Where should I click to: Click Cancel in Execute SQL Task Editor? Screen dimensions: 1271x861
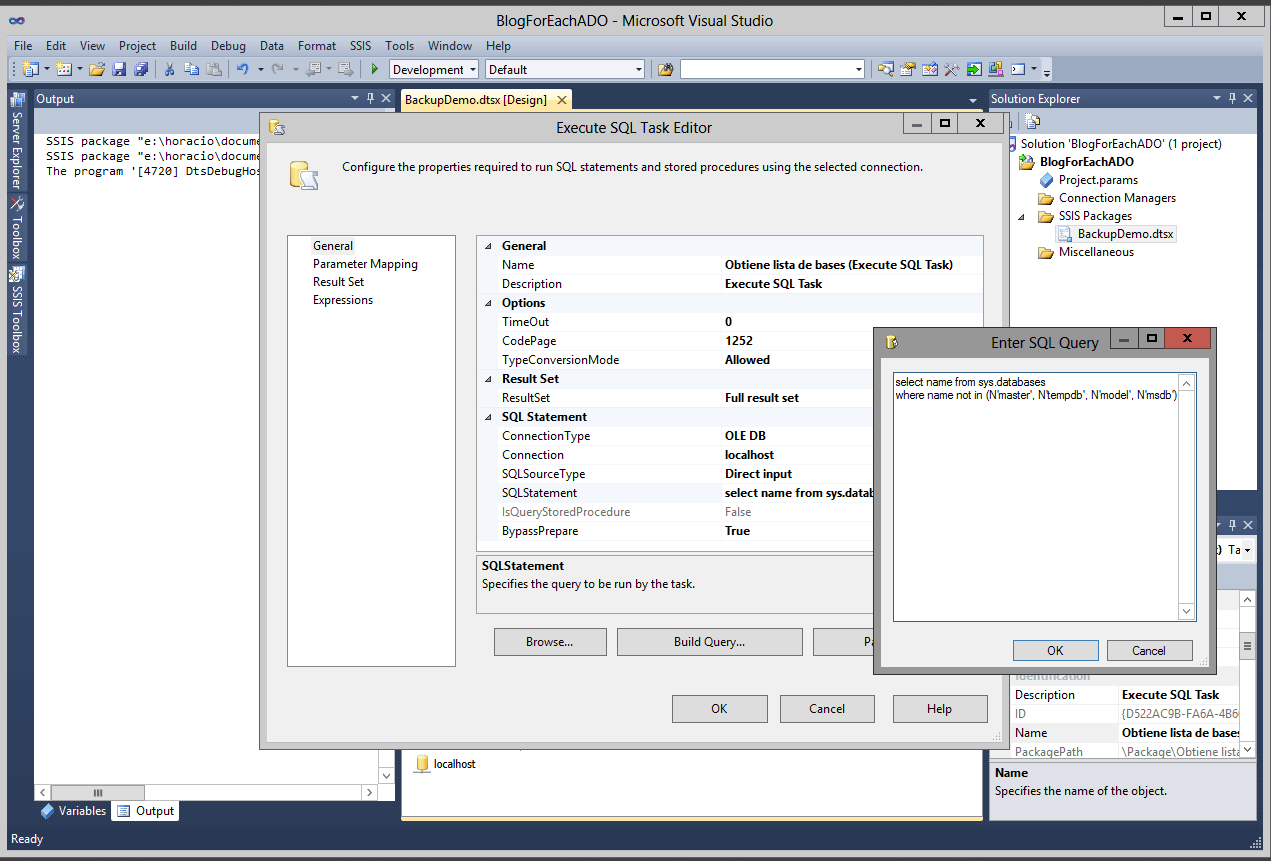(x=827, y=709)
